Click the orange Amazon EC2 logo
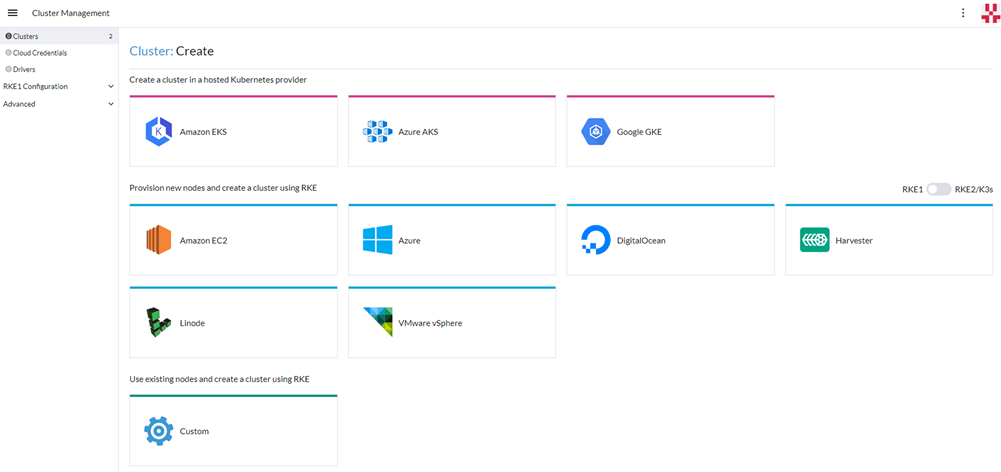This screenshot has height=472, width=1001. pyautogui.click(x=158, y=241)
